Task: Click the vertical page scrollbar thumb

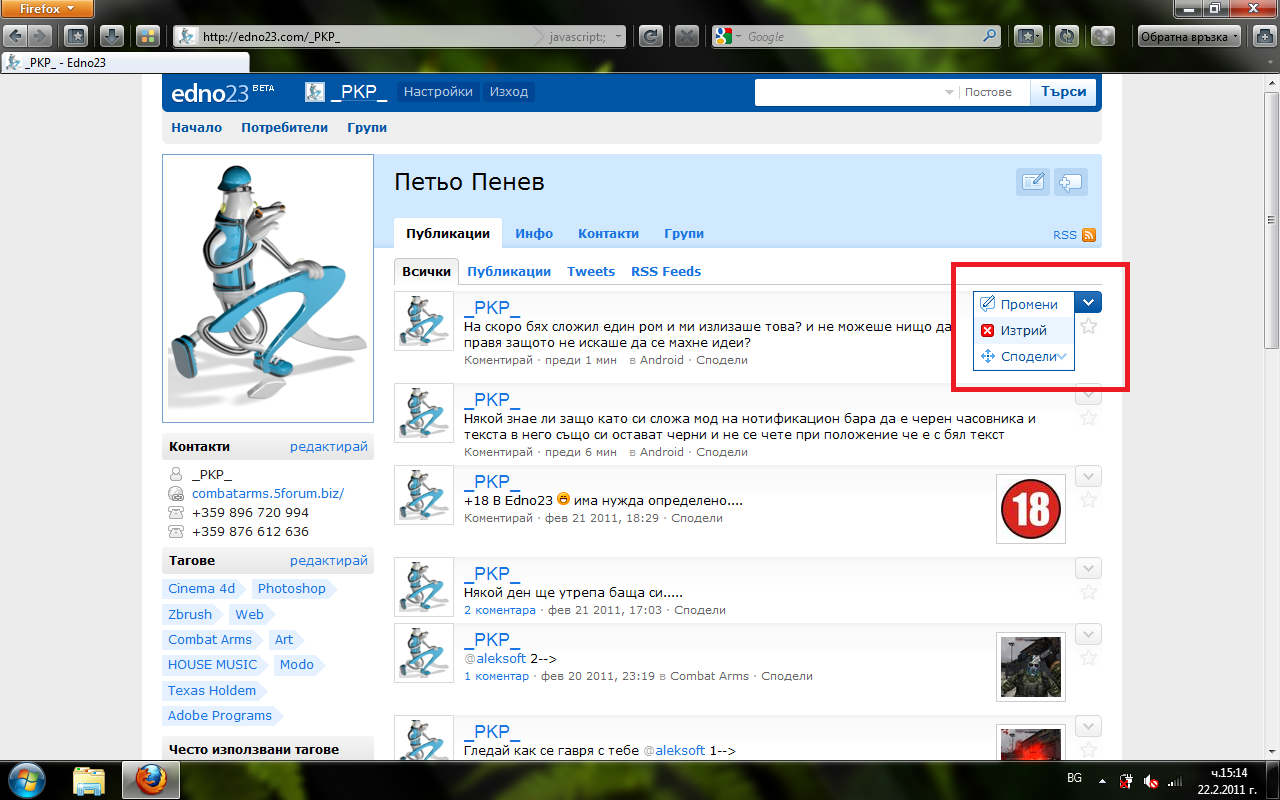Action: click(1271, 221)
